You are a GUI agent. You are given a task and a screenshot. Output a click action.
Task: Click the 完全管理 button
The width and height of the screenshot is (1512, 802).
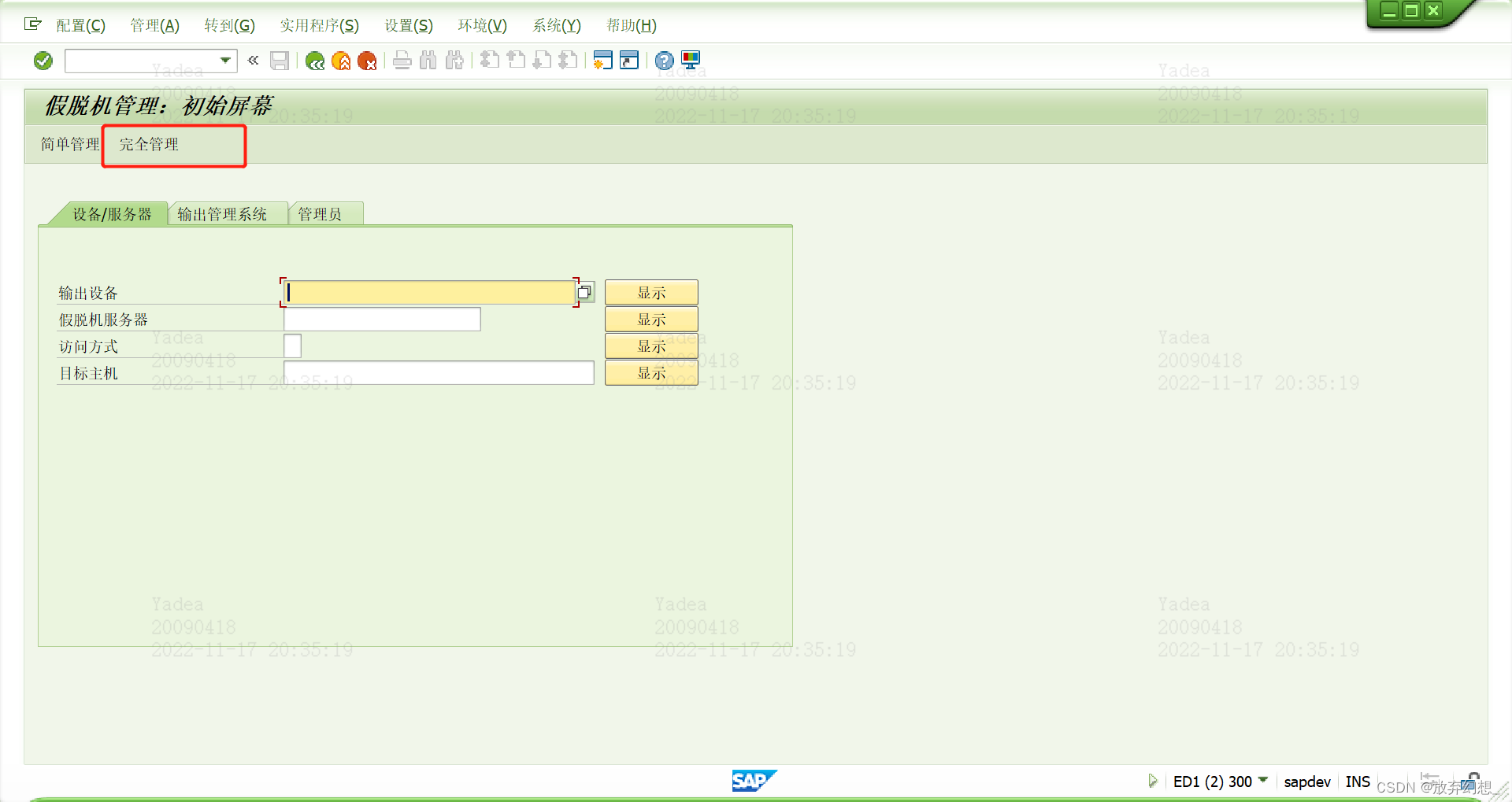coord(149,144)
